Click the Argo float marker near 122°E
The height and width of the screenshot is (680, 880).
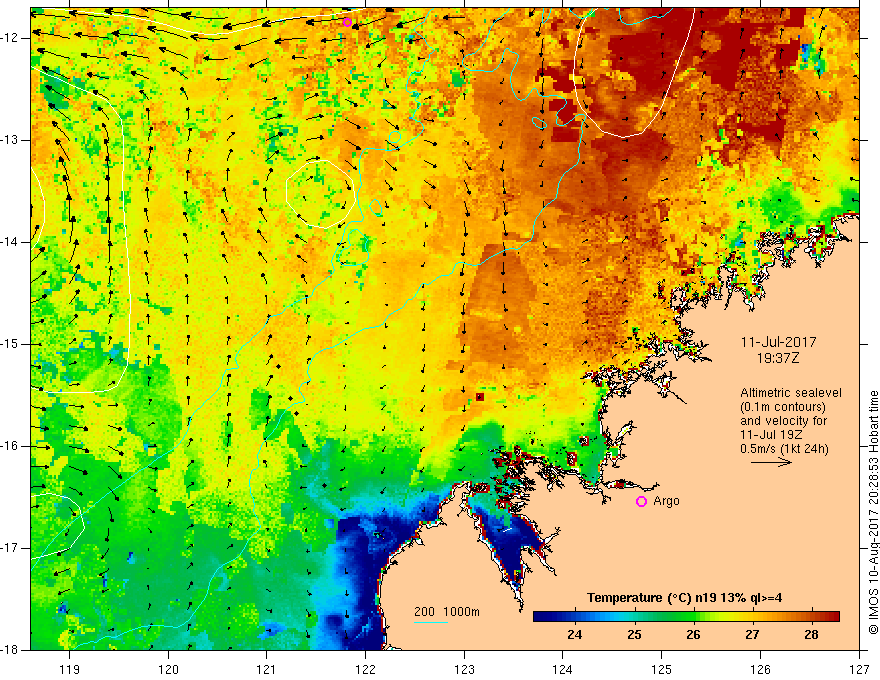[347, 22]
